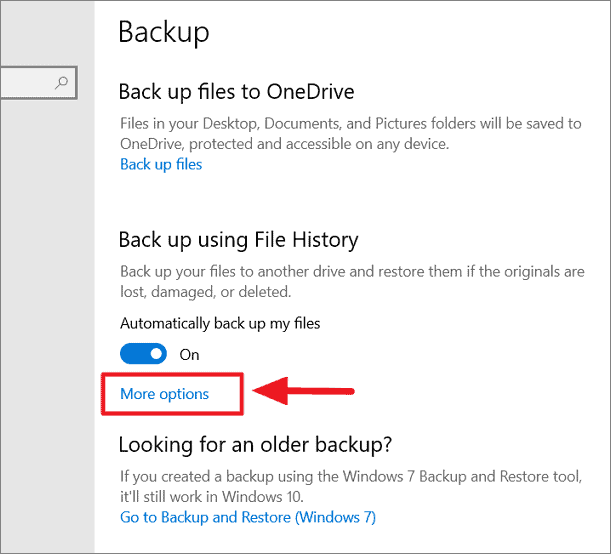Click the red arrow annotation

[303, 391]
